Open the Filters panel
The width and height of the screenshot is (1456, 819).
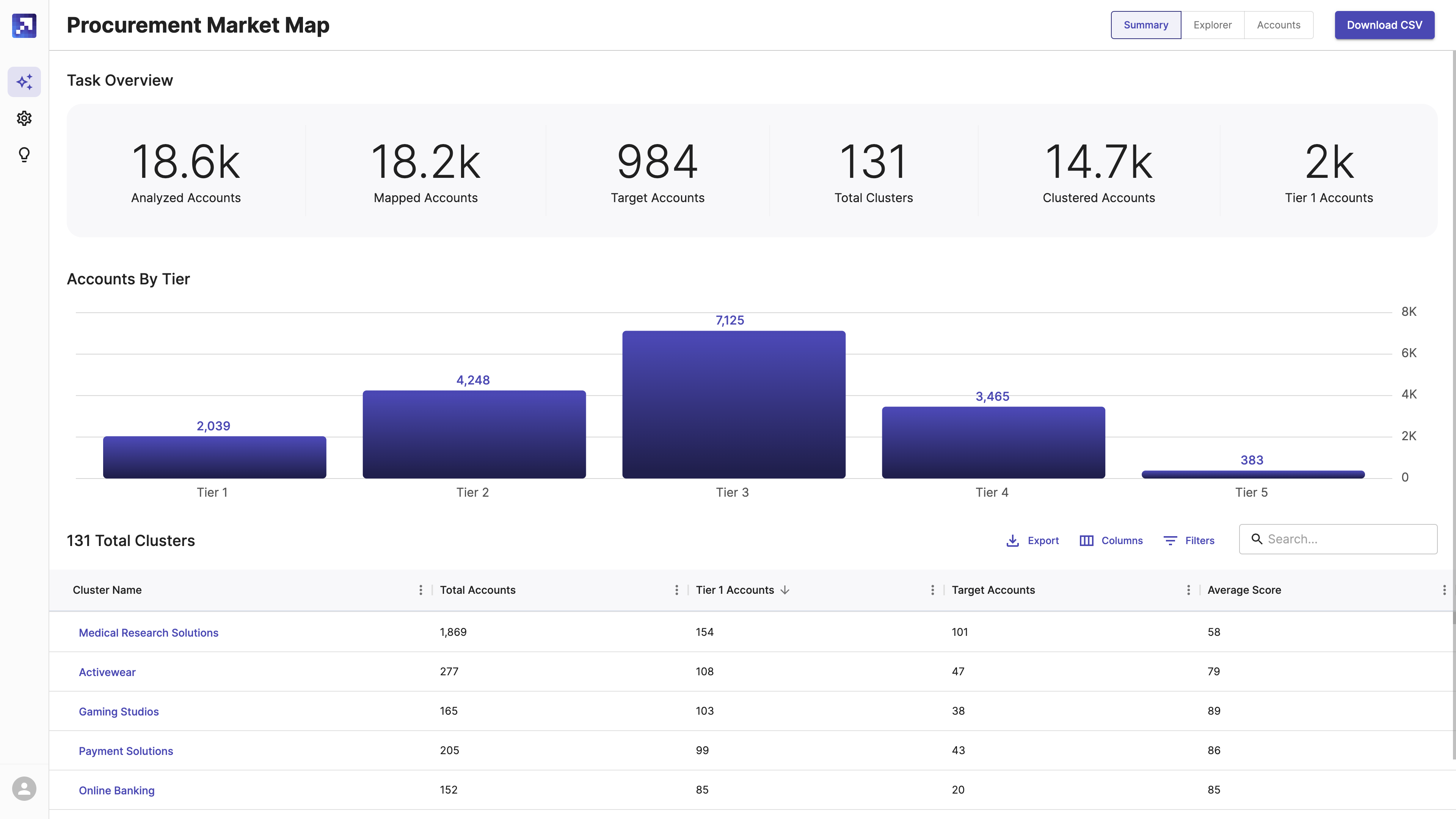pos(1189,540)
